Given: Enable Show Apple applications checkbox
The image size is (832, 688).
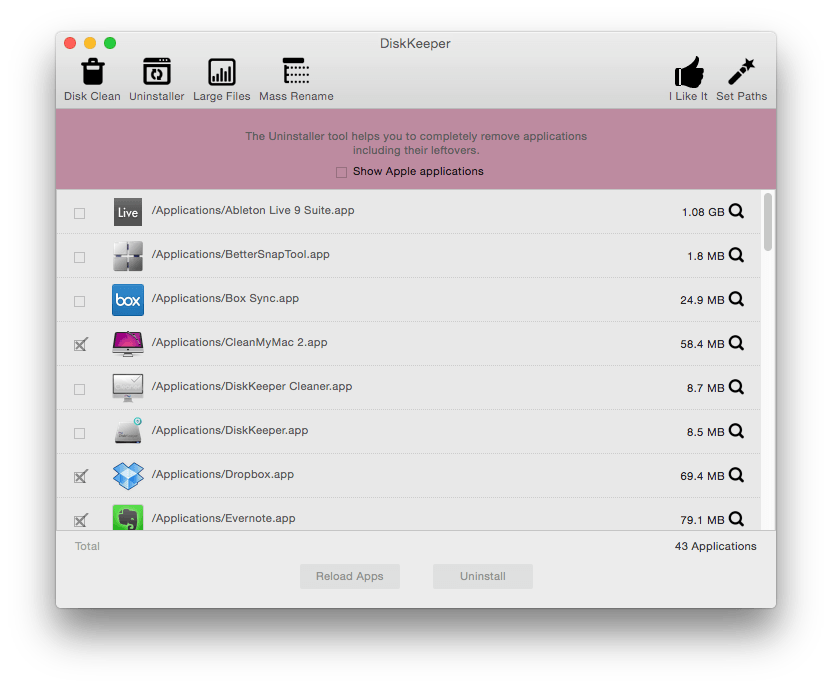Looking at the screenshot, I should pyautogui.click(x=342, y=172).
